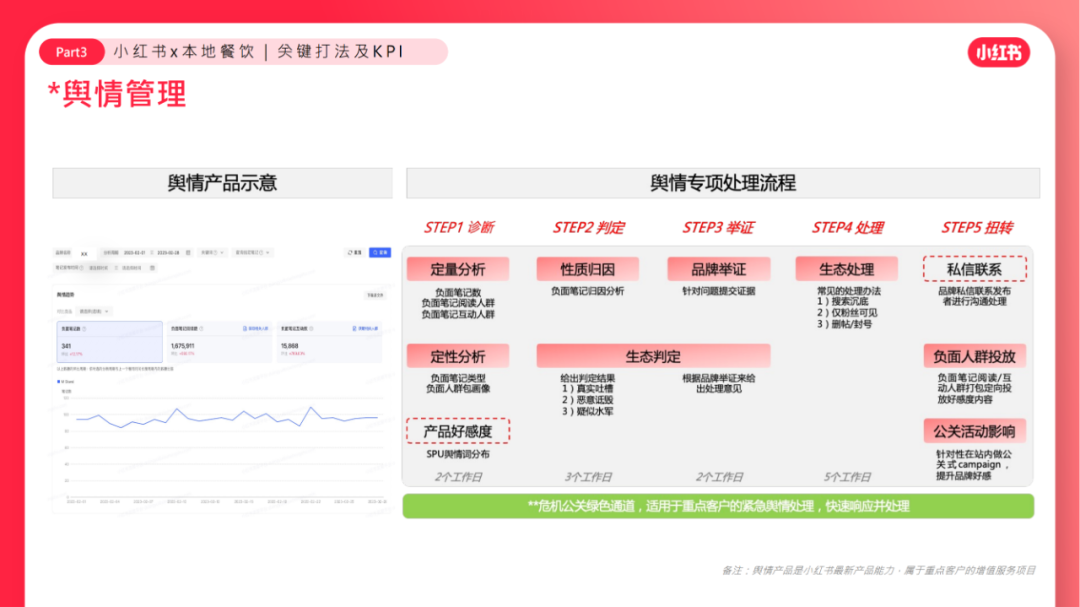Click the blue search button in the dashboard
This screenshot has height=607, width=1080.
click(380, 253)
